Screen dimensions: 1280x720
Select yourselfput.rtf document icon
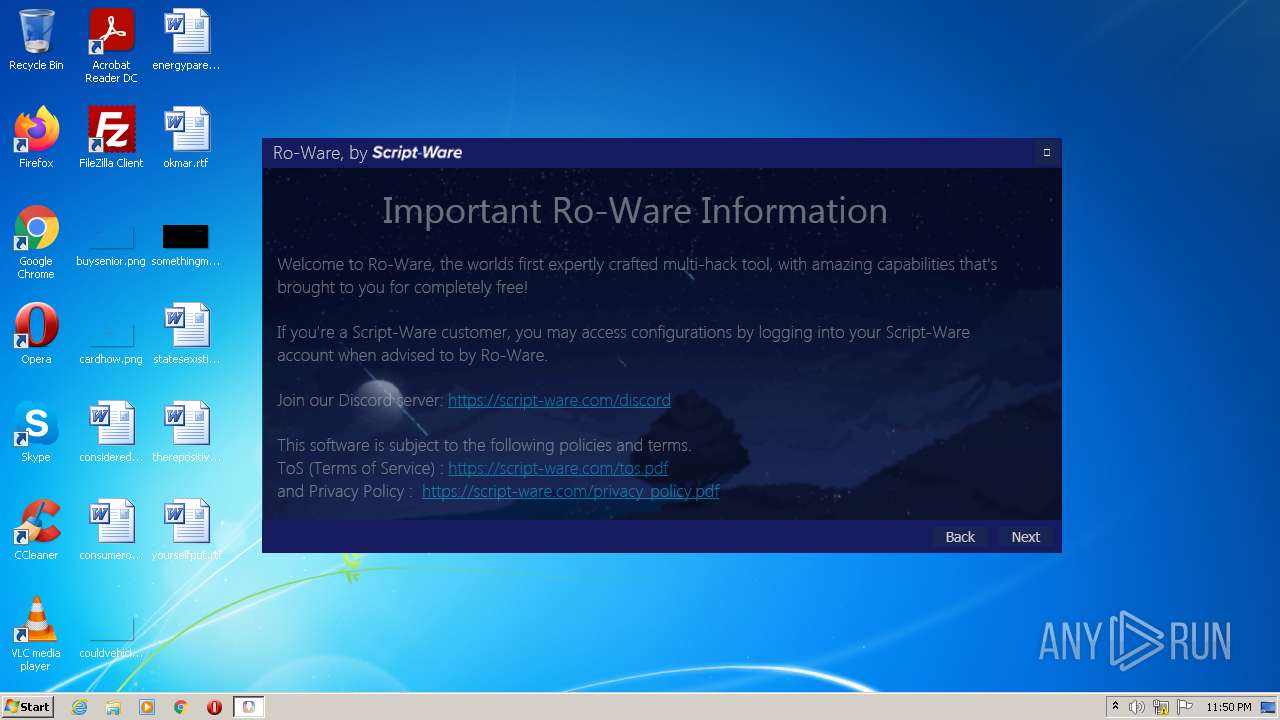[x=186, y=530]
